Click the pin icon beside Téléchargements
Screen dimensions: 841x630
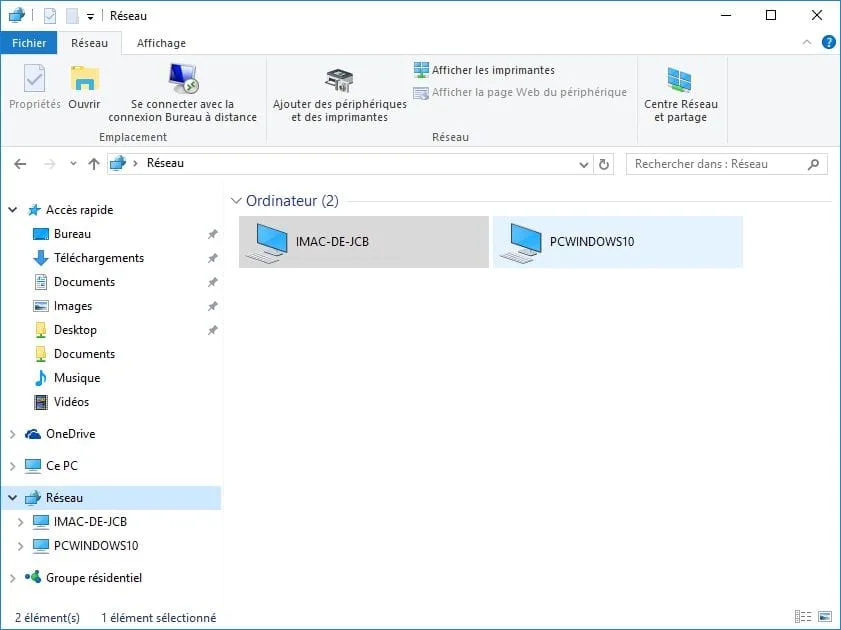coord(212,258)
